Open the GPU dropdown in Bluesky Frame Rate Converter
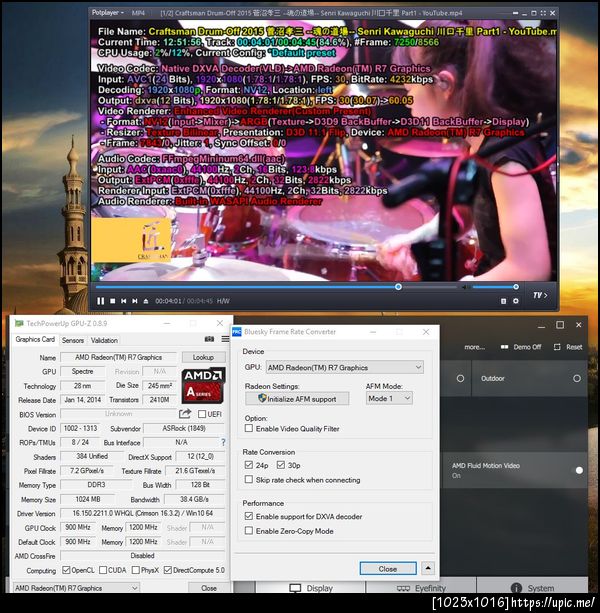Screen dimensions: 600x613 point(344,367)
